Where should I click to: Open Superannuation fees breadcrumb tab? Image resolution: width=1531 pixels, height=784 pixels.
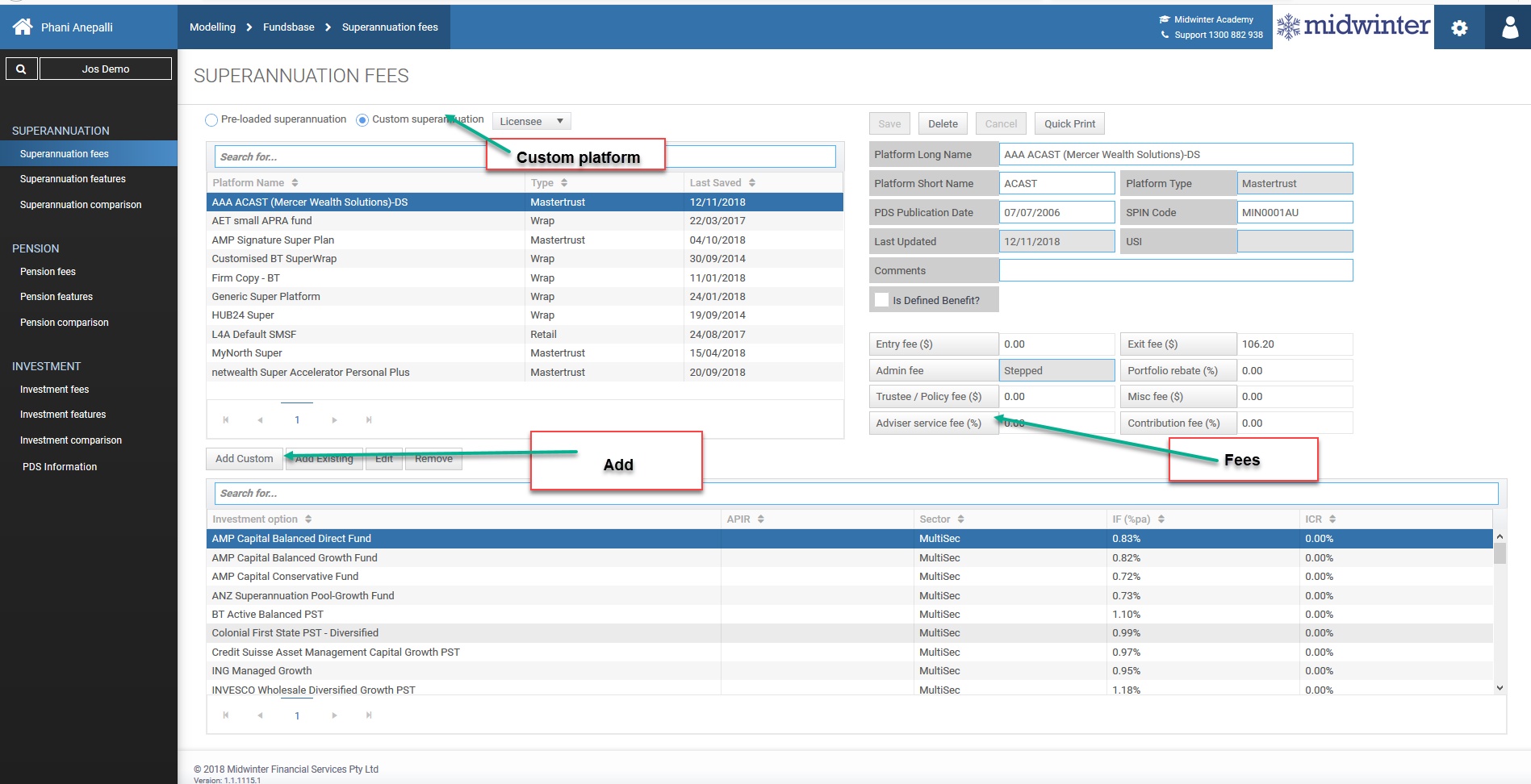tap(390, 27)
